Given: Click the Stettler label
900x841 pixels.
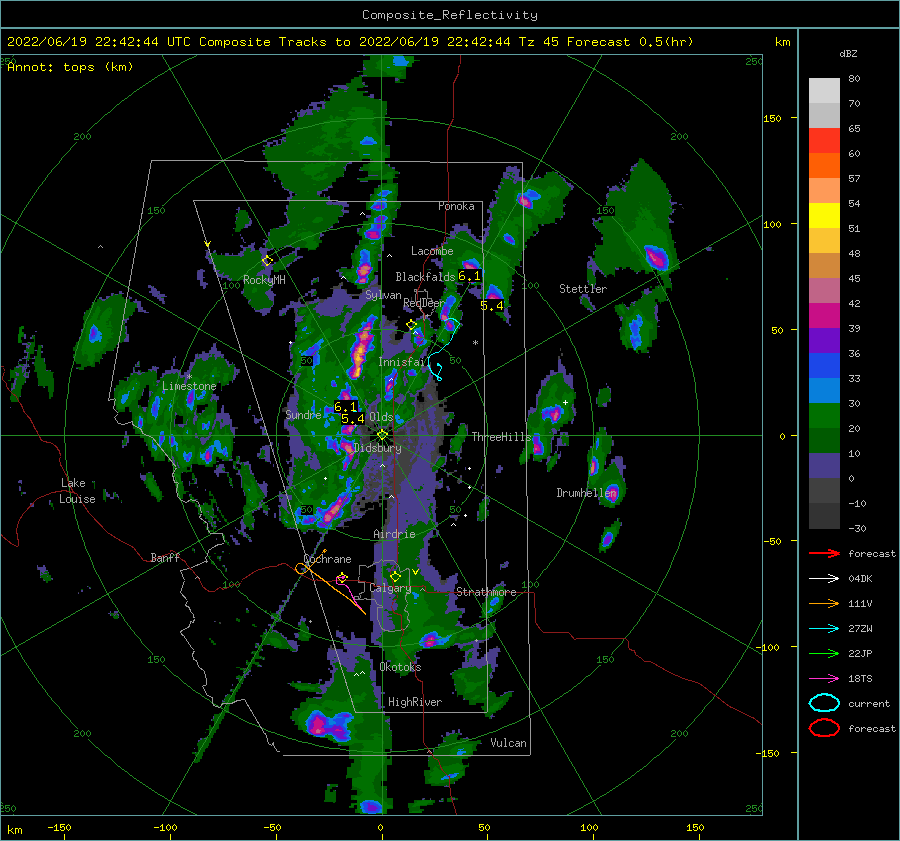Looking at the screenshot, I should click(583, 289).
